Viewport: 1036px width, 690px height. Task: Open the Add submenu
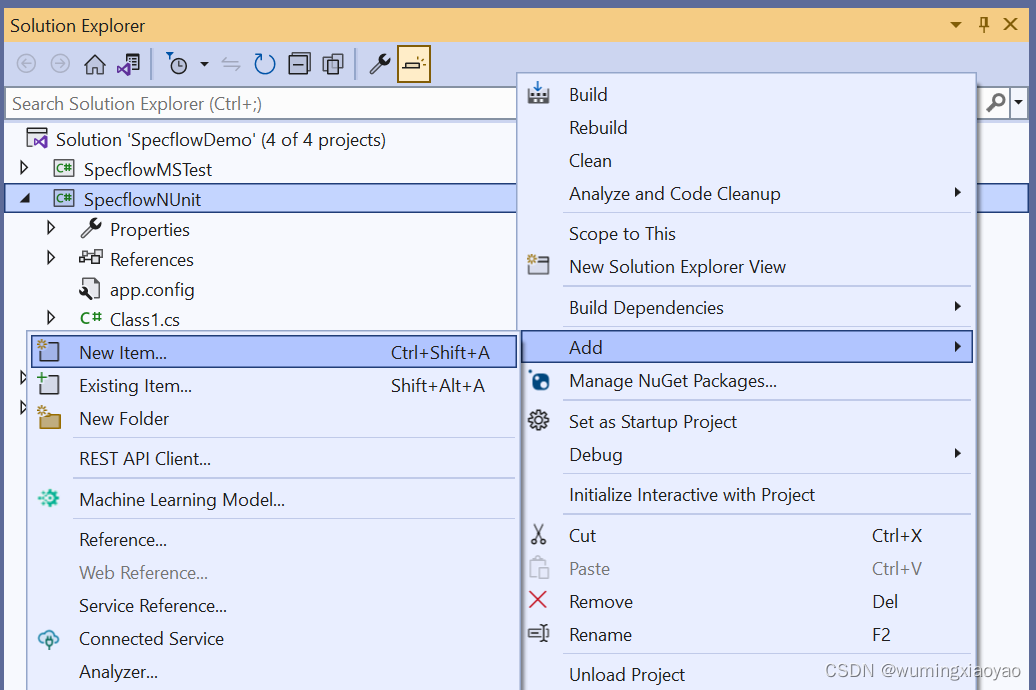(586, 347)
